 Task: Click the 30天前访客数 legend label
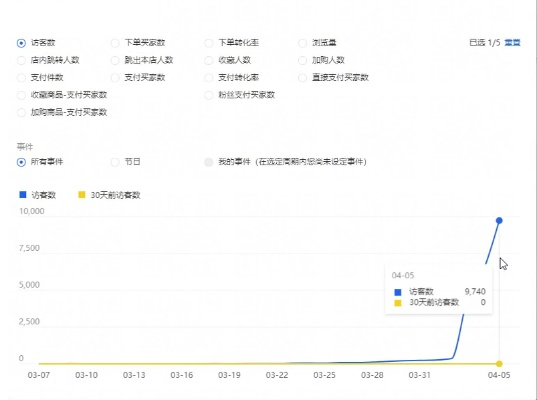pos(115,195)
